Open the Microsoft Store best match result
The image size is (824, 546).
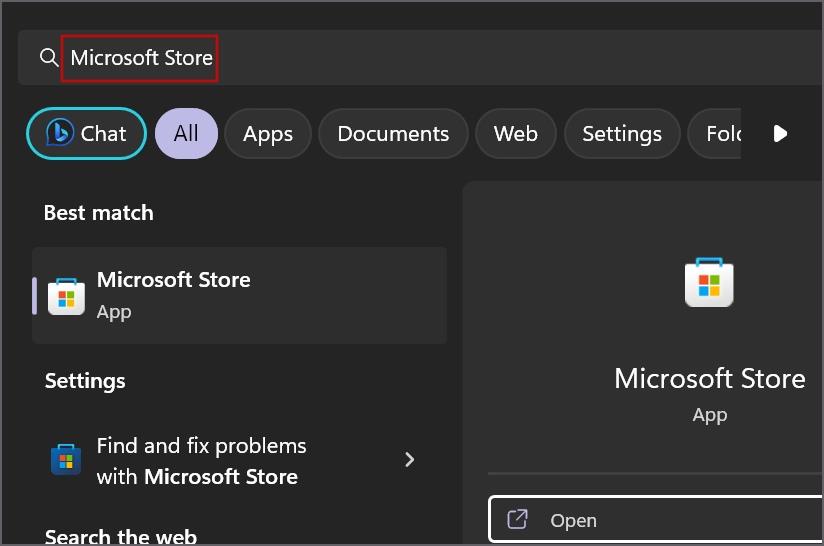[240, 295]
